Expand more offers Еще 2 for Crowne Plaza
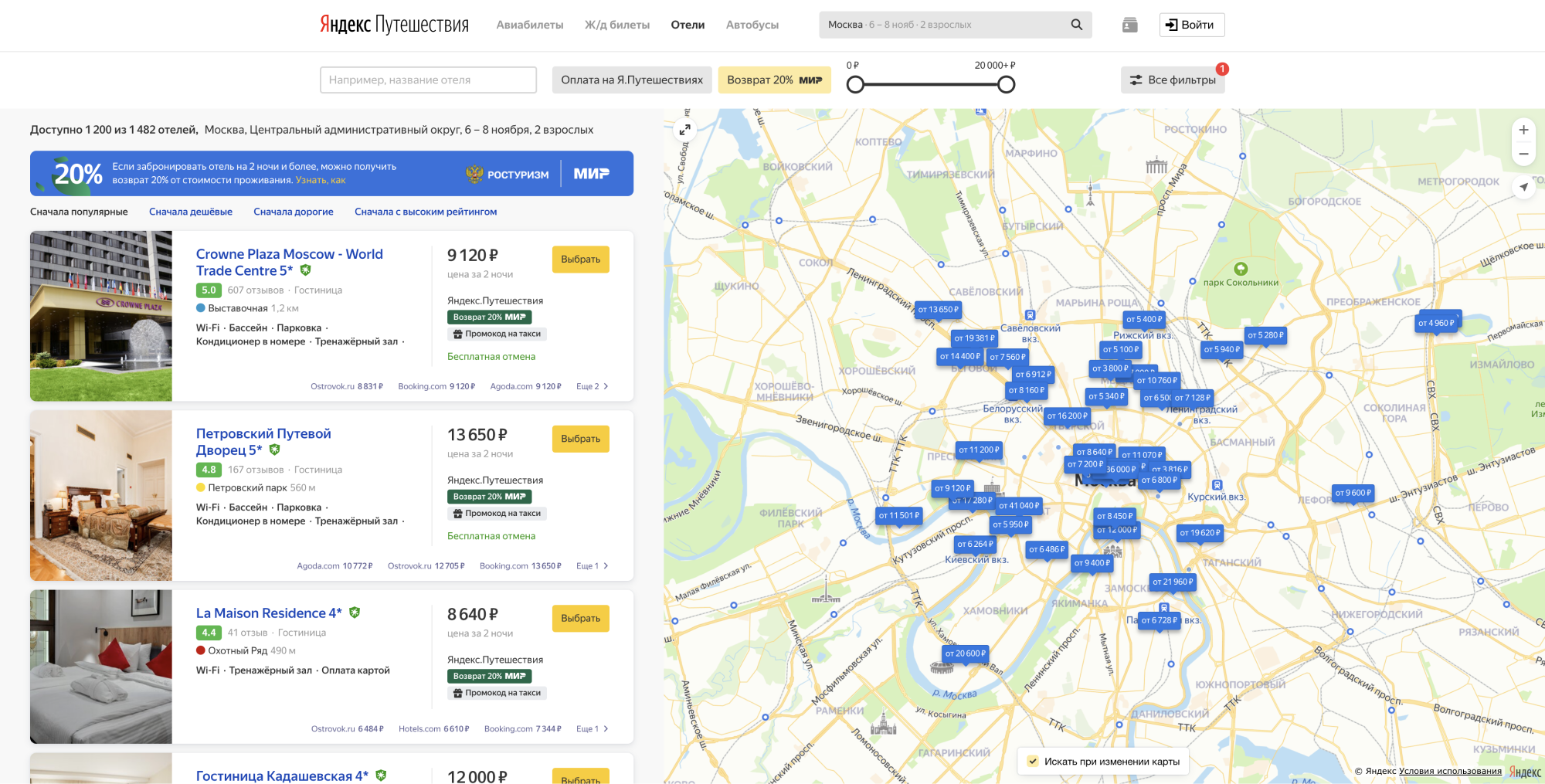The image size is (1545, 784). [x=593, y=386]
